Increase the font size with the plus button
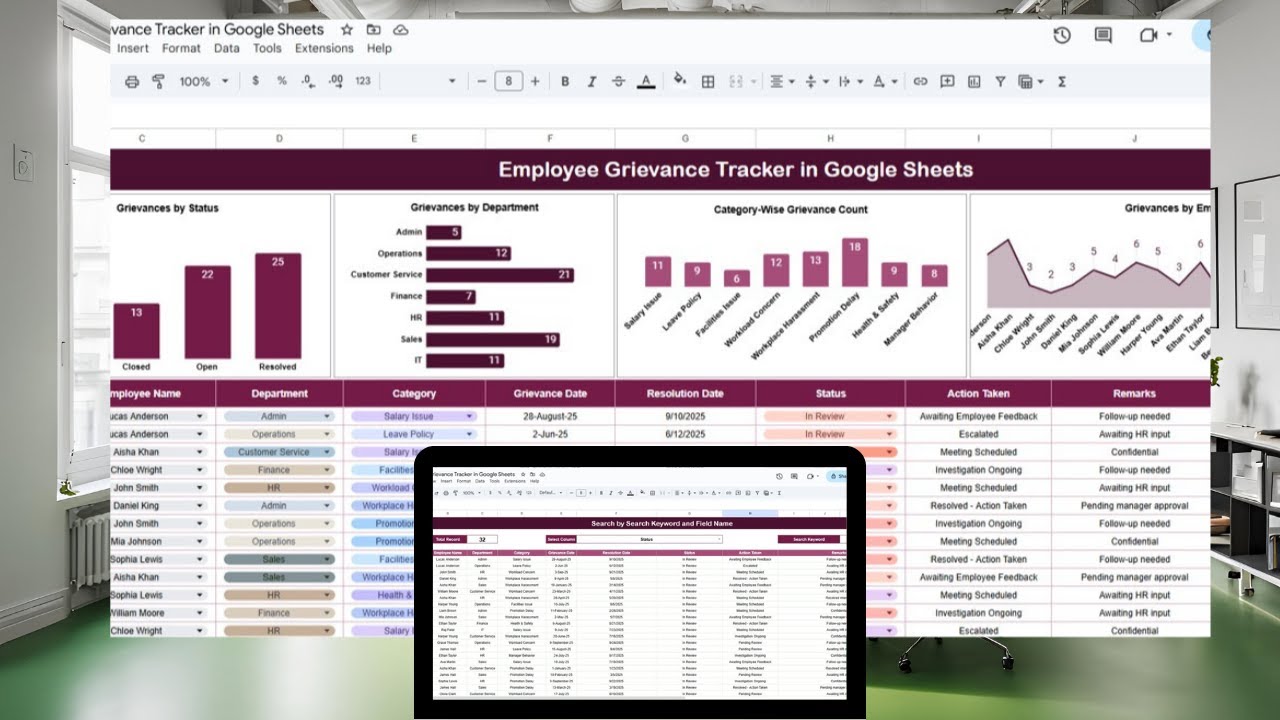 (x=535, y=81)
